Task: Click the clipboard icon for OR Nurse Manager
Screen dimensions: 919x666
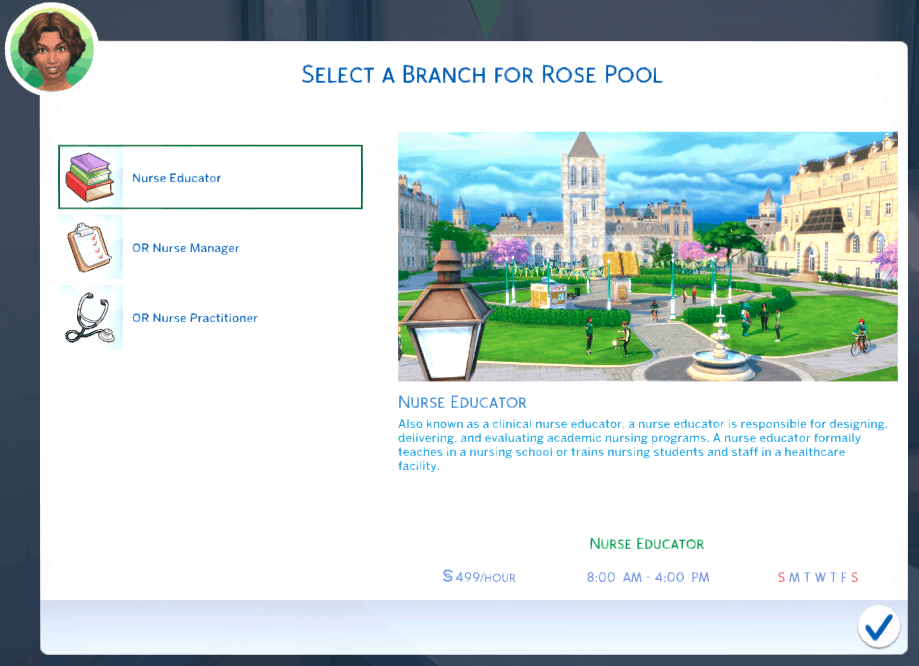Action: click(91, 248)
